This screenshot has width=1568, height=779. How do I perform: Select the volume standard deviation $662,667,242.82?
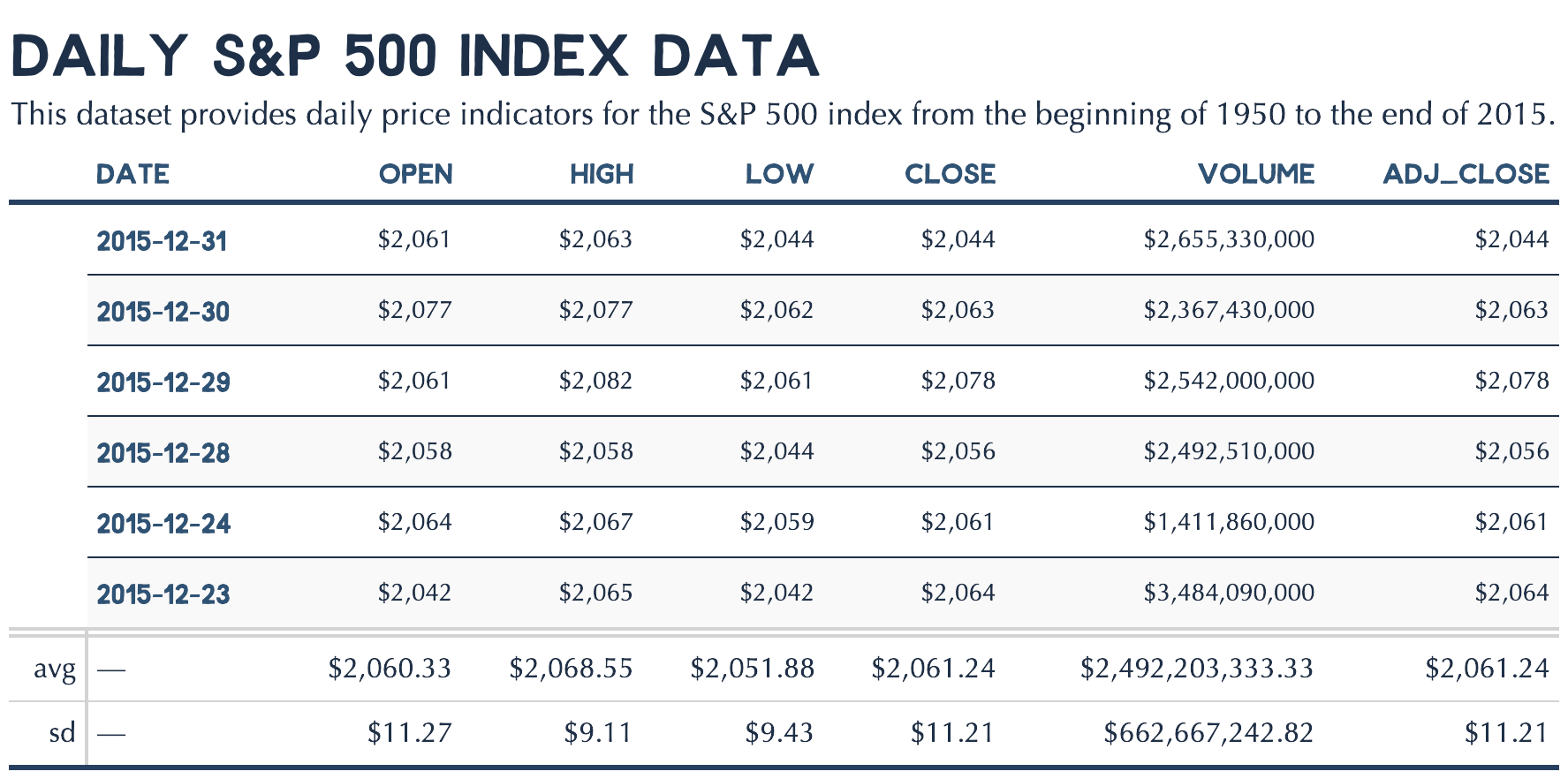pos(1208,732)
